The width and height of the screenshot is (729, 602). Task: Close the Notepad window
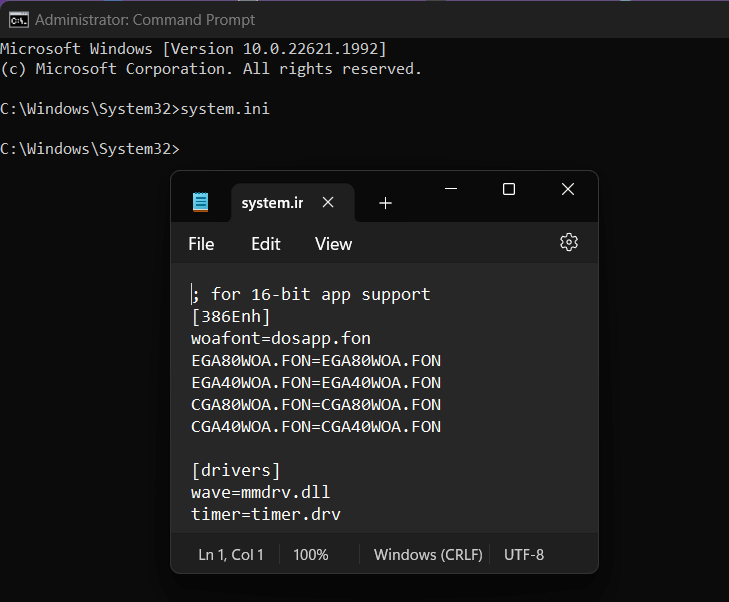coord(567,189)
